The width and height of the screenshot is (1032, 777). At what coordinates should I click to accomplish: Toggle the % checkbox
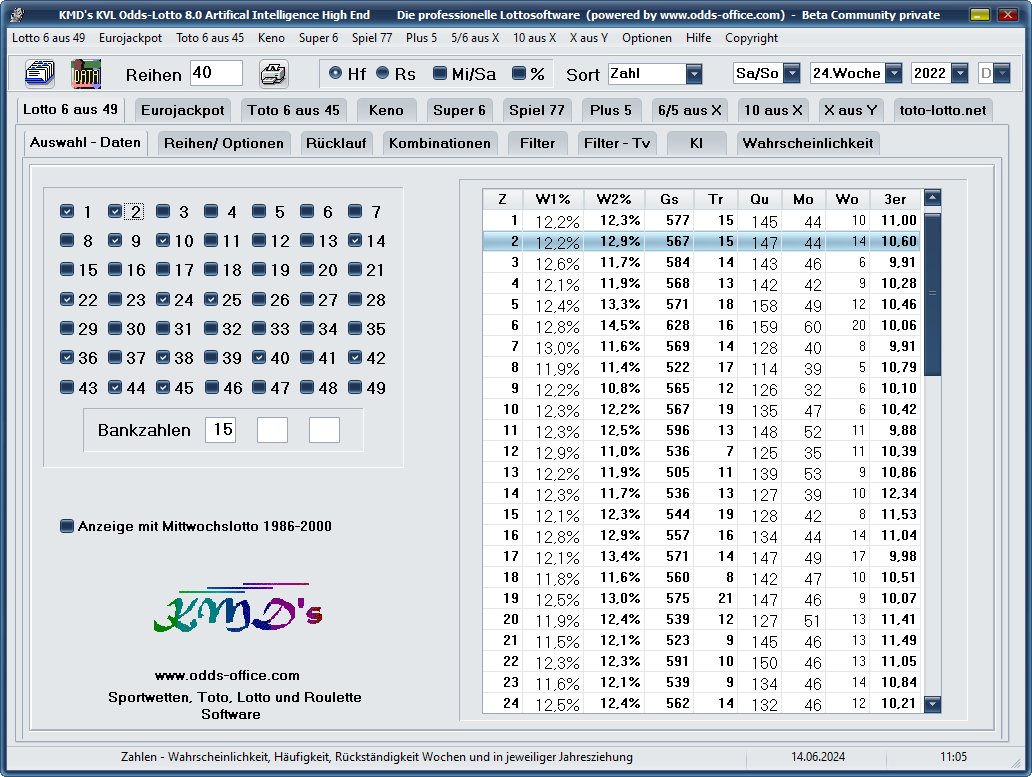[519, 73]
